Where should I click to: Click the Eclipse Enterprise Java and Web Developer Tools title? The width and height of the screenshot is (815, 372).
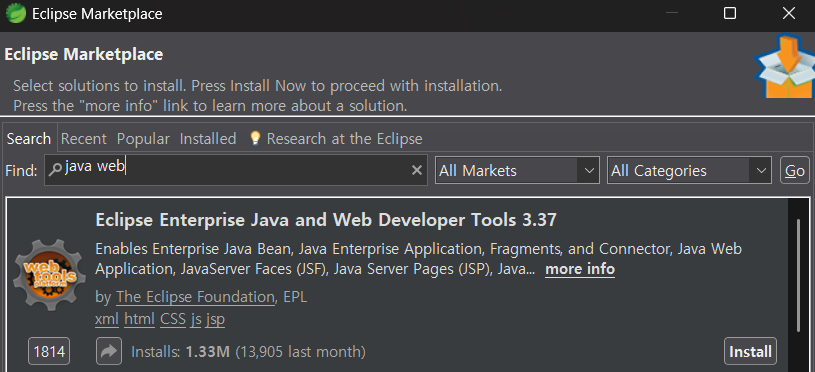[x=326, y=220]
